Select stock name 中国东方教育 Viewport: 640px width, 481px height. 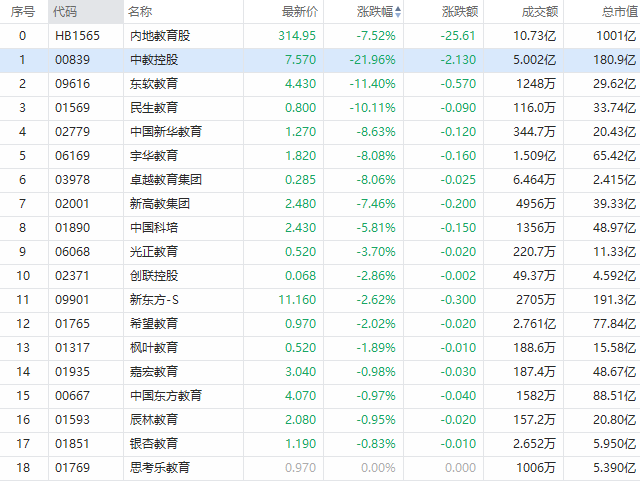tap(166, 396)
